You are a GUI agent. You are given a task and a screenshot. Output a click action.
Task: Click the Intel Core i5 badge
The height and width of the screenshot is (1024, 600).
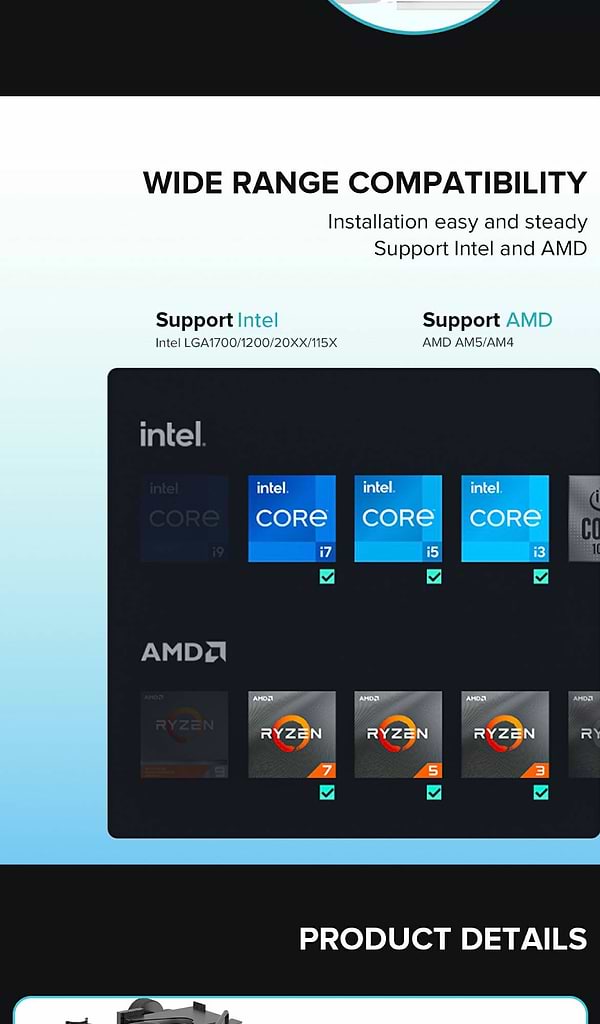(x=398, y=519)
